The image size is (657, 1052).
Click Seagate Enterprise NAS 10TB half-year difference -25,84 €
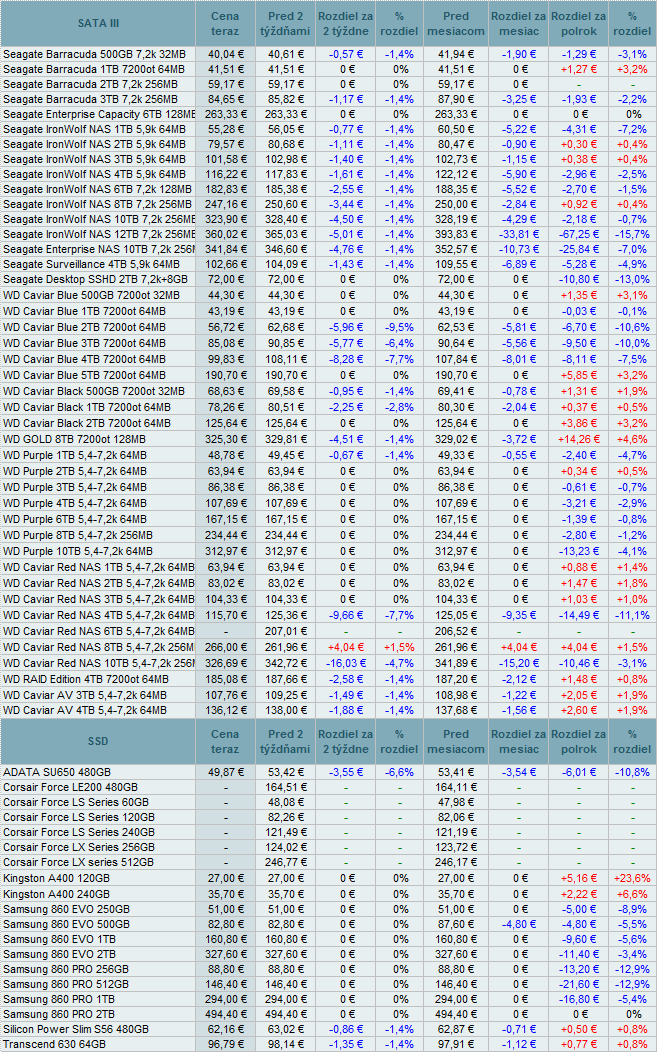[578, 250]
